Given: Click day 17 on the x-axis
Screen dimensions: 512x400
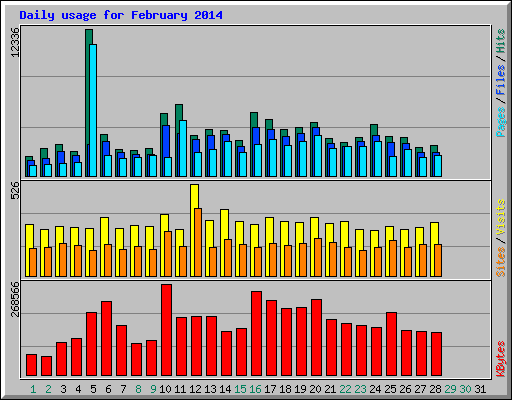Looking at the screenshot, I should 270,389.
